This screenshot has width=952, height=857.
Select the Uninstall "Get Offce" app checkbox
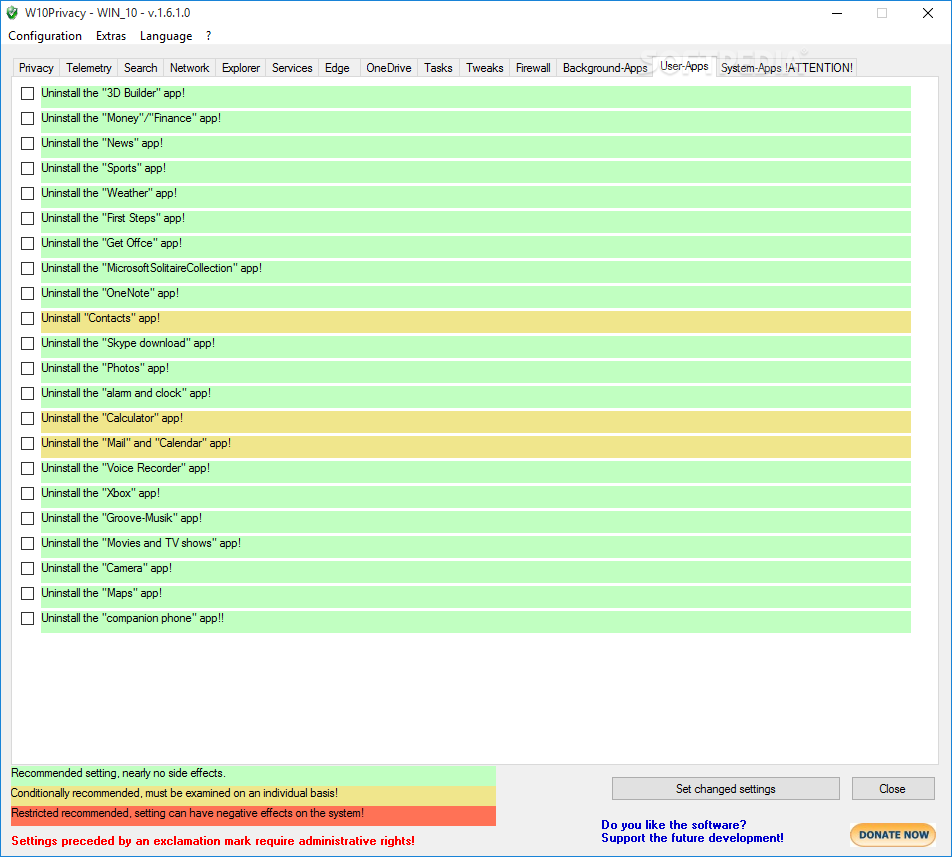[27, 243]
